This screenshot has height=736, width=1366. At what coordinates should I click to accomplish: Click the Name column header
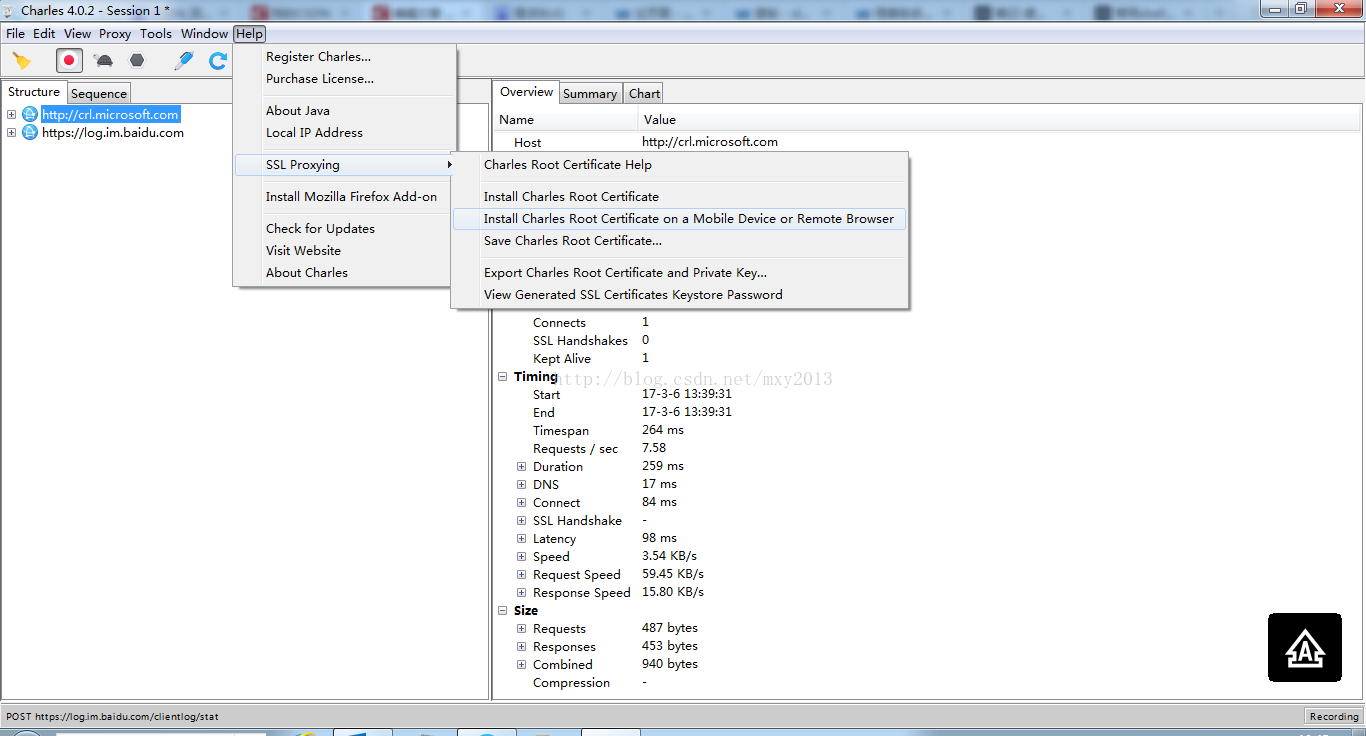point(567,120)
